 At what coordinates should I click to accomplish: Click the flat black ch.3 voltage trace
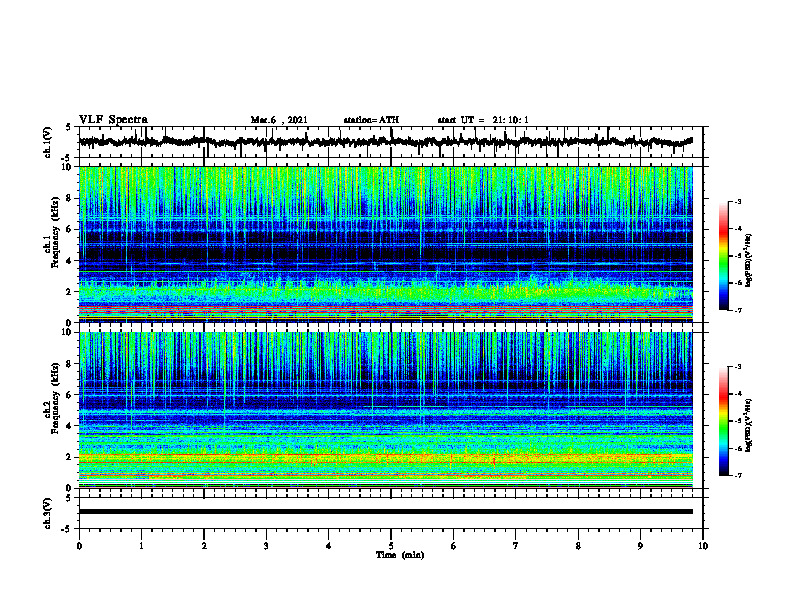point(385,512)
